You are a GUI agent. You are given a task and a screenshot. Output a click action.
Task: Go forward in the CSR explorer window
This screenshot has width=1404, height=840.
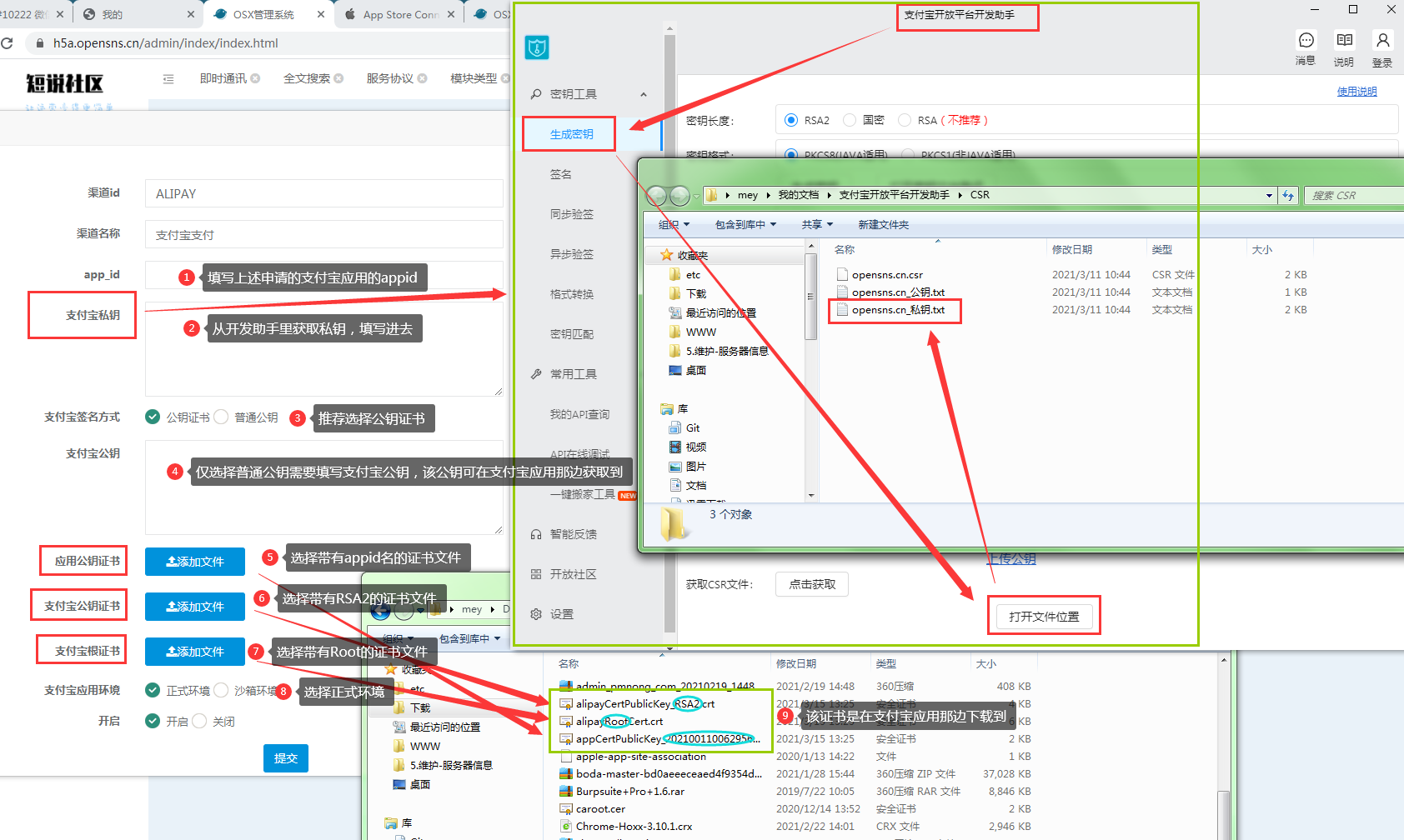click(x=680, y=196)
